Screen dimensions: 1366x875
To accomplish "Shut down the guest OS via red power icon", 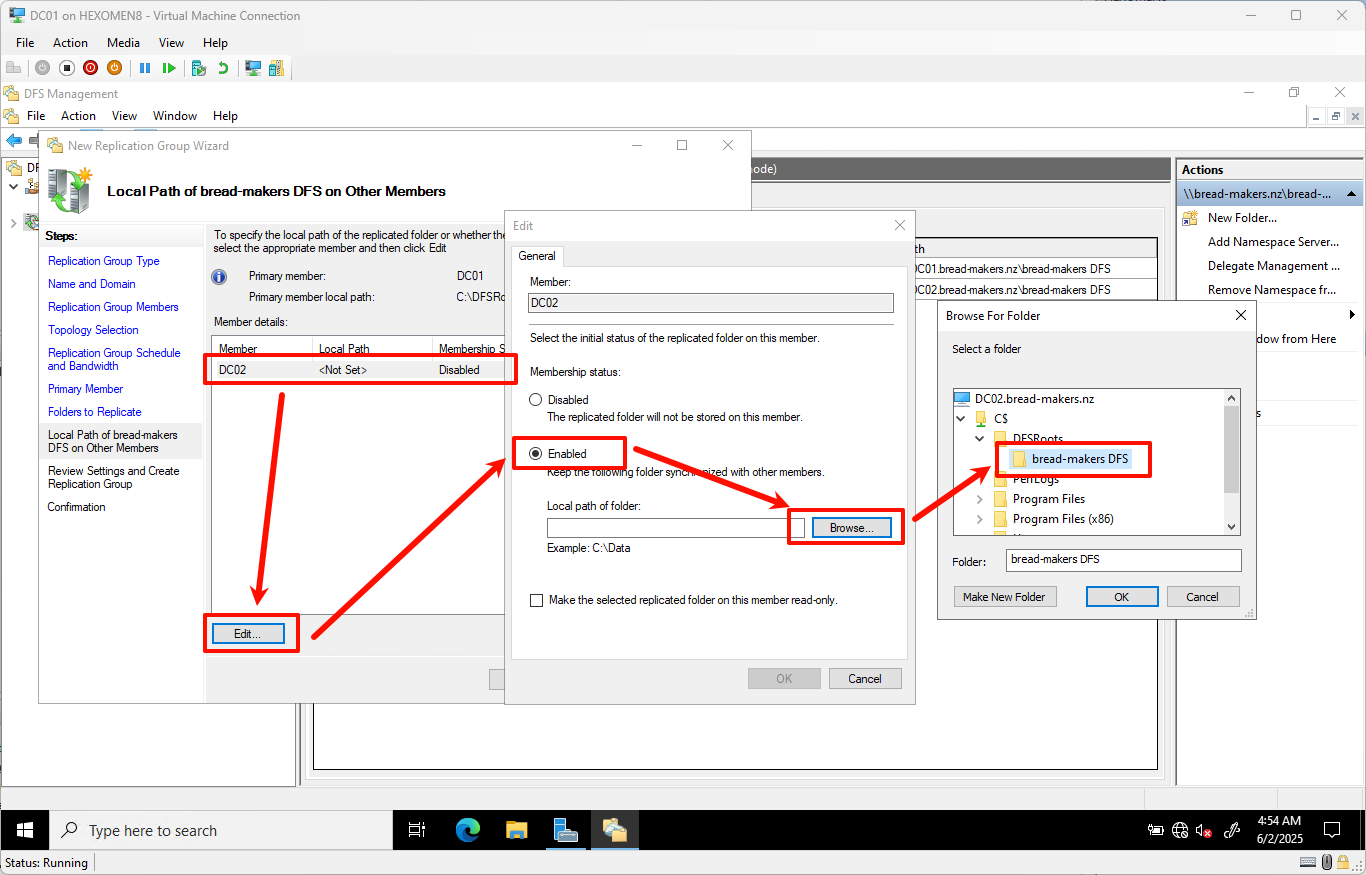I will pyautogui.click(x=90, y=67).
